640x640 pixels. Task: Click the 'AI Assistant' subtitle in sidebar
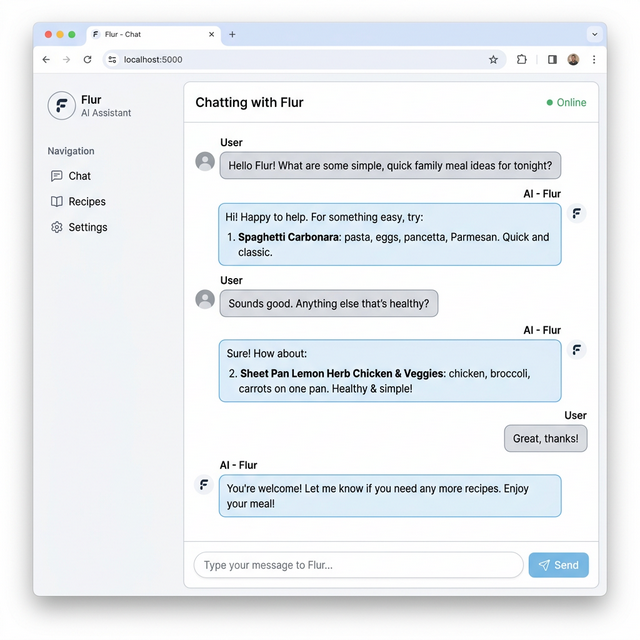(x=106, y=113)
